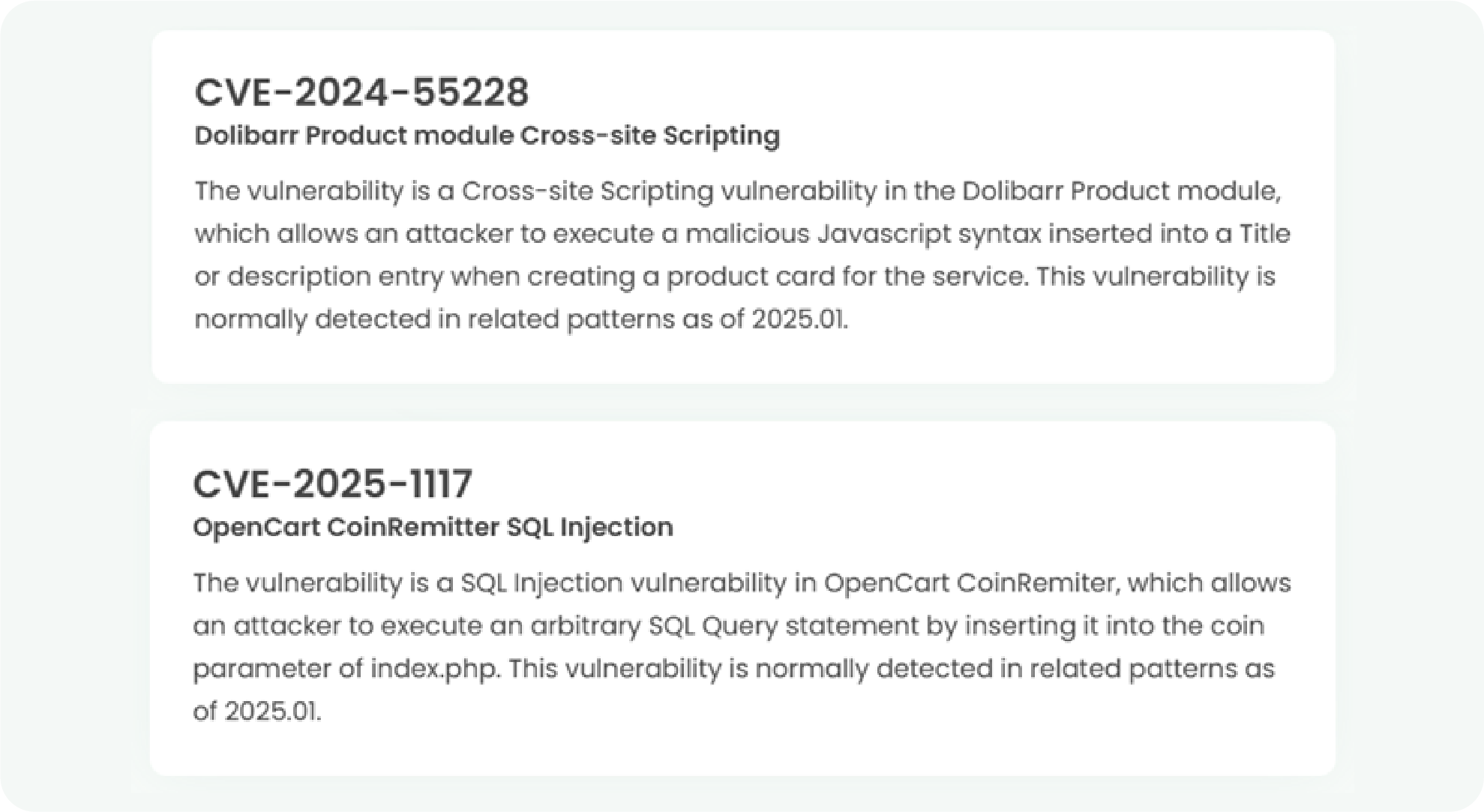Click the 'of 2025.01.' text ending the second card

257,712
